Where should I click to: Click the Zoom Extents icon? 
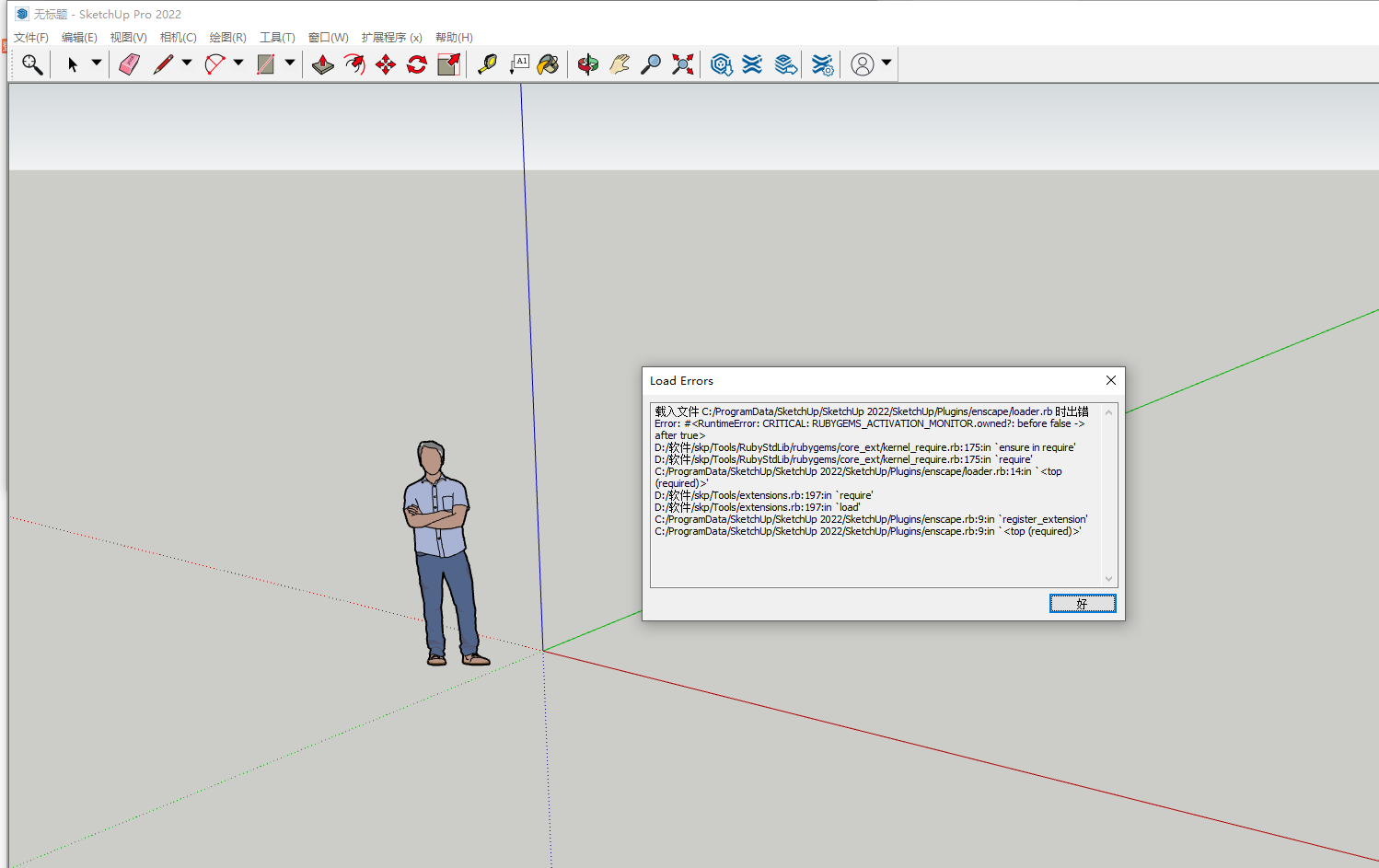pos(682,64)
